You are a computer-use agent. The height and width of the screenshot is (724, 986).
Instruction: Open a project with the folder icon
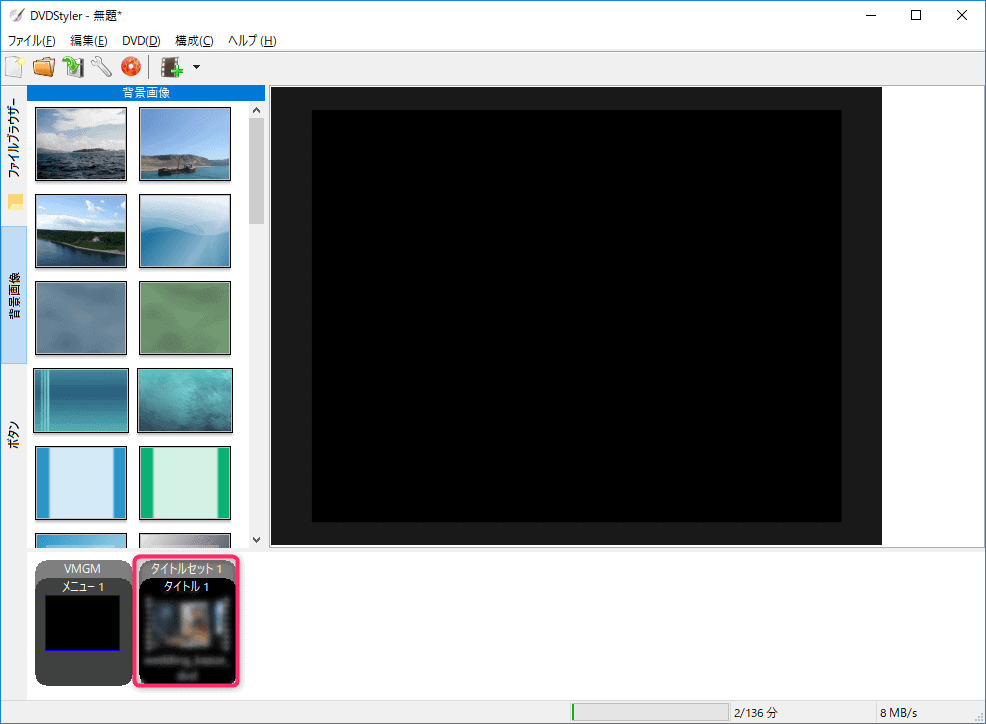43,67
